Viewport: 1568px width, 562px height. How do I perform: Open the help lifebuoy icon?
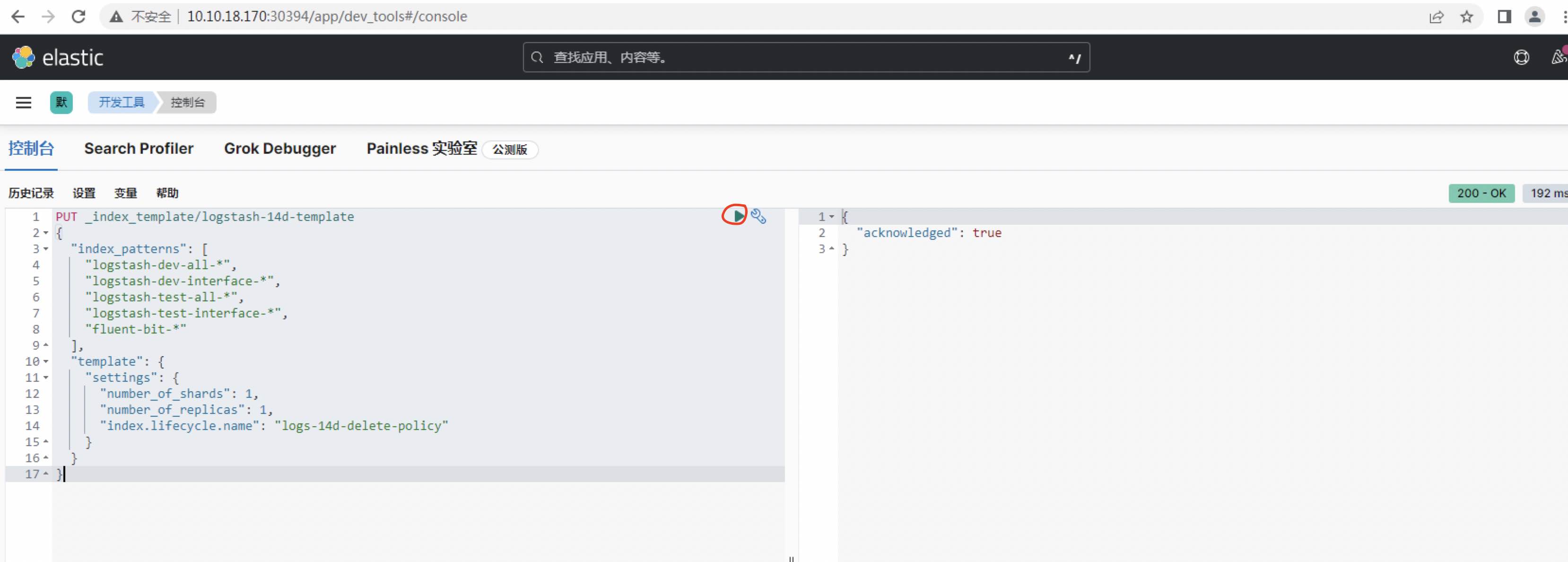(1521, 57)
